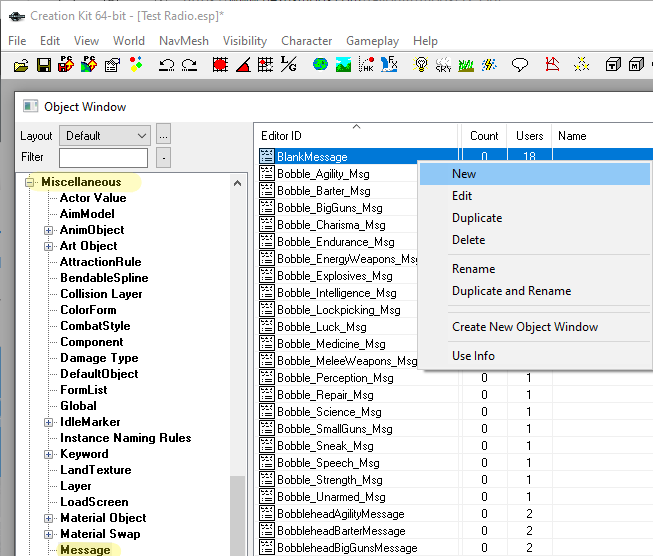Click the category tree scrollbar thumb
The image size is (653, 556).
(237, 516)
